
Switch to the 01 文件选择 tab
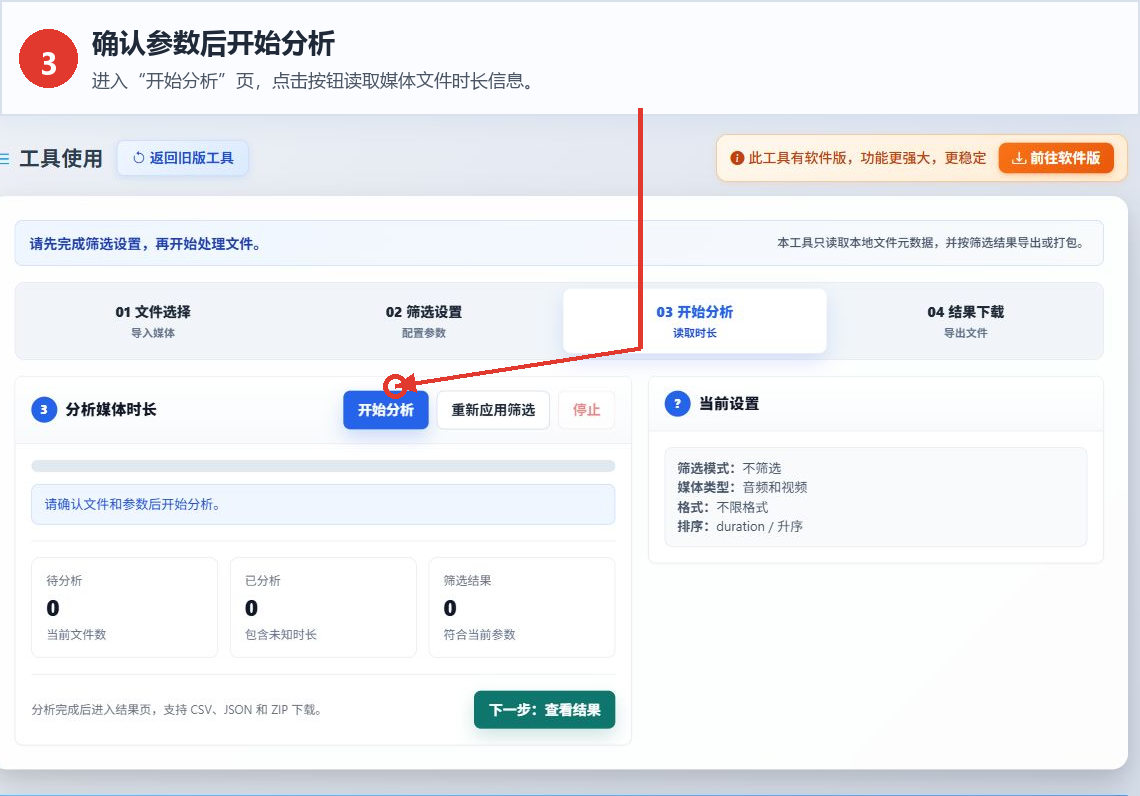pos(153,321)
